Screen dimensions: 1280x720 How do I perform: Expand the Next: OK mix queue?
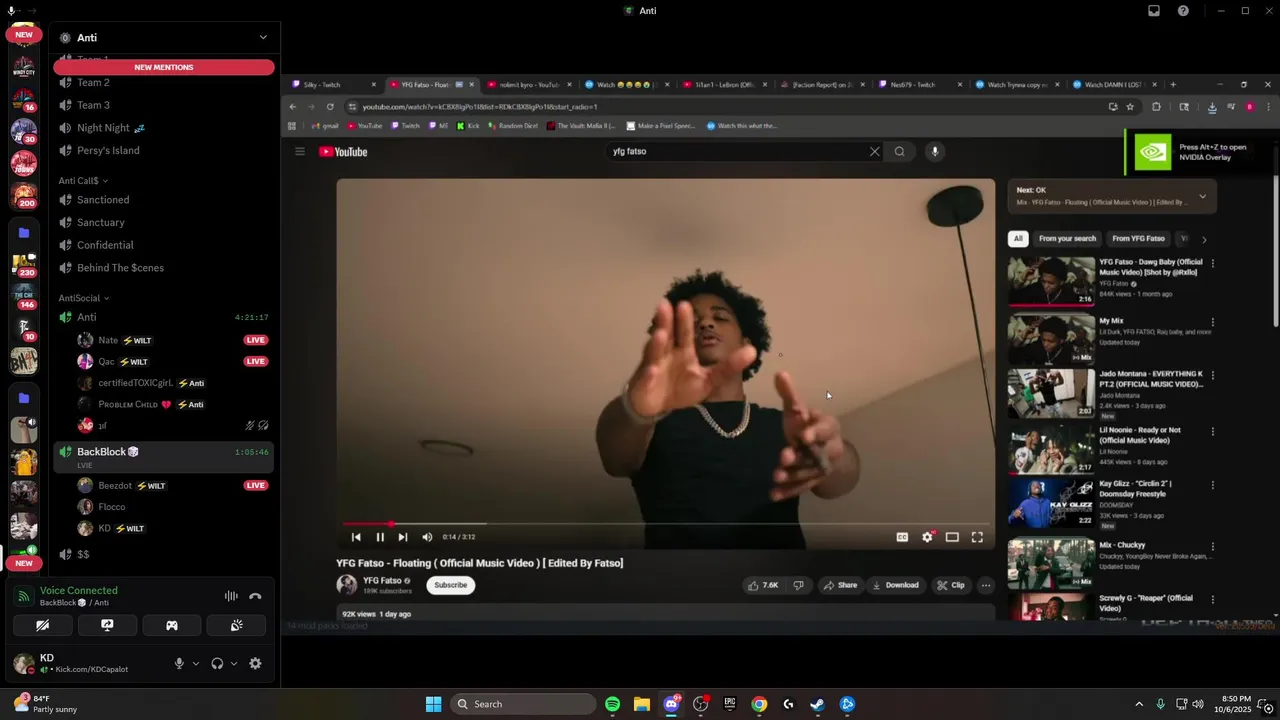click(1202, 196)
